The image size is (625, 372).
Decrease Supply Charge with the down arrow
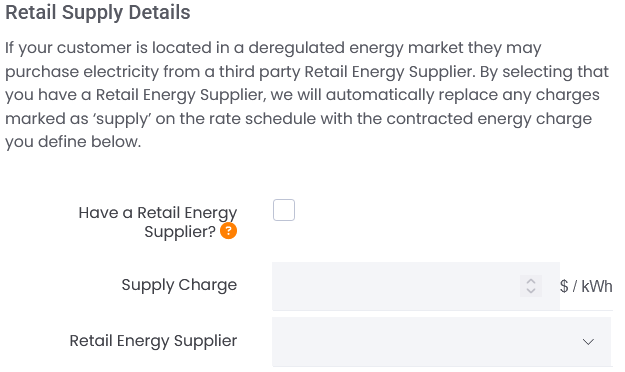531,291
